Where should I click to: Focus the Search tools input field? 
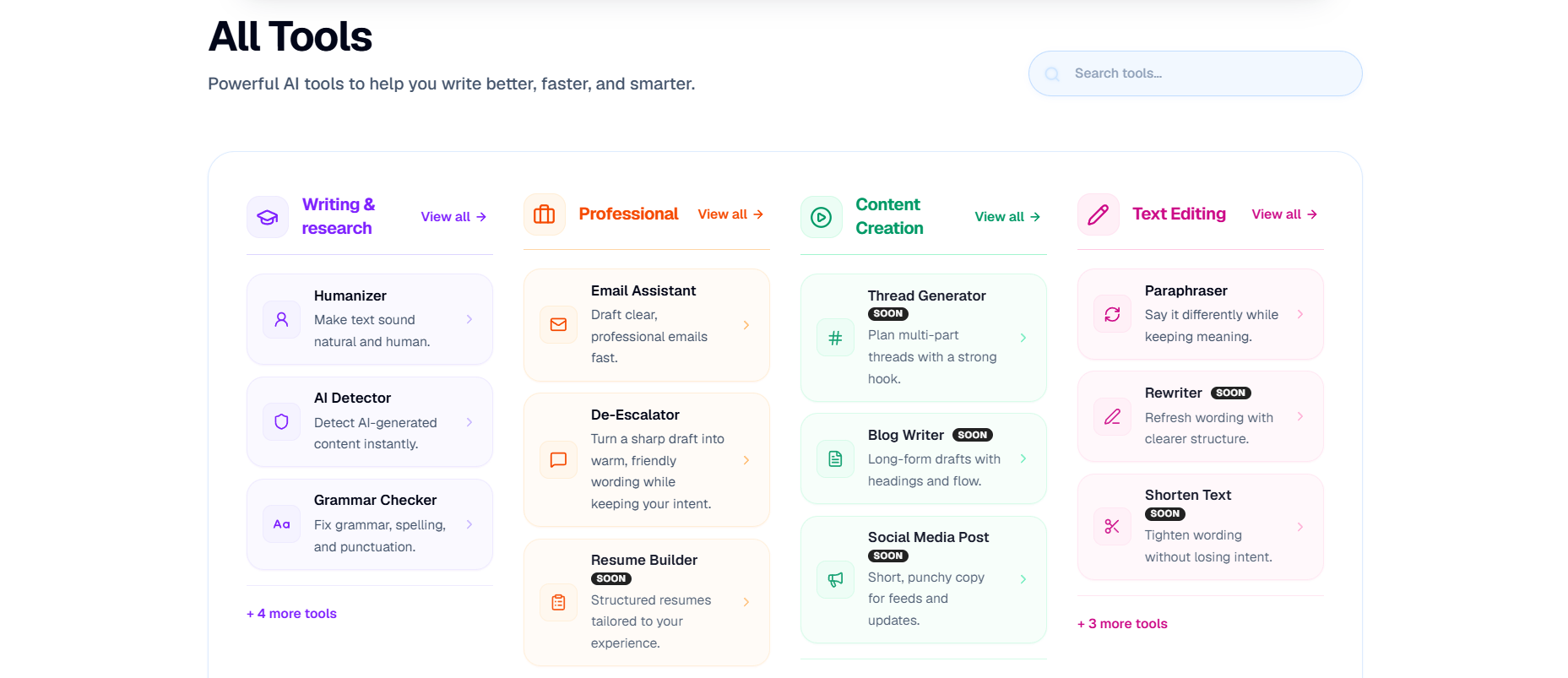pyautogui.click(x=1195, y=73)
